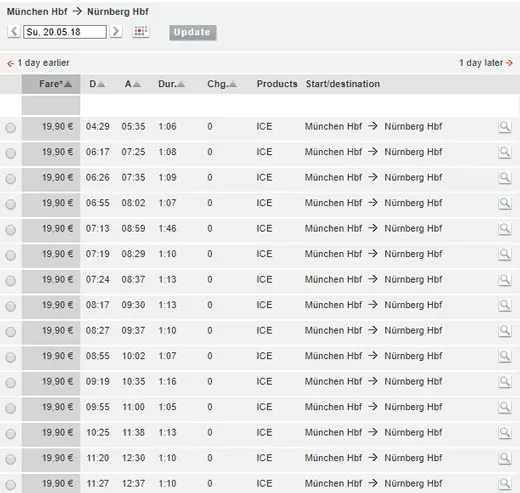Viewport: 520px width, 493px height.
Task: Sort results by Chg. column
Action: pyautogui.click(x=222, y=84)
